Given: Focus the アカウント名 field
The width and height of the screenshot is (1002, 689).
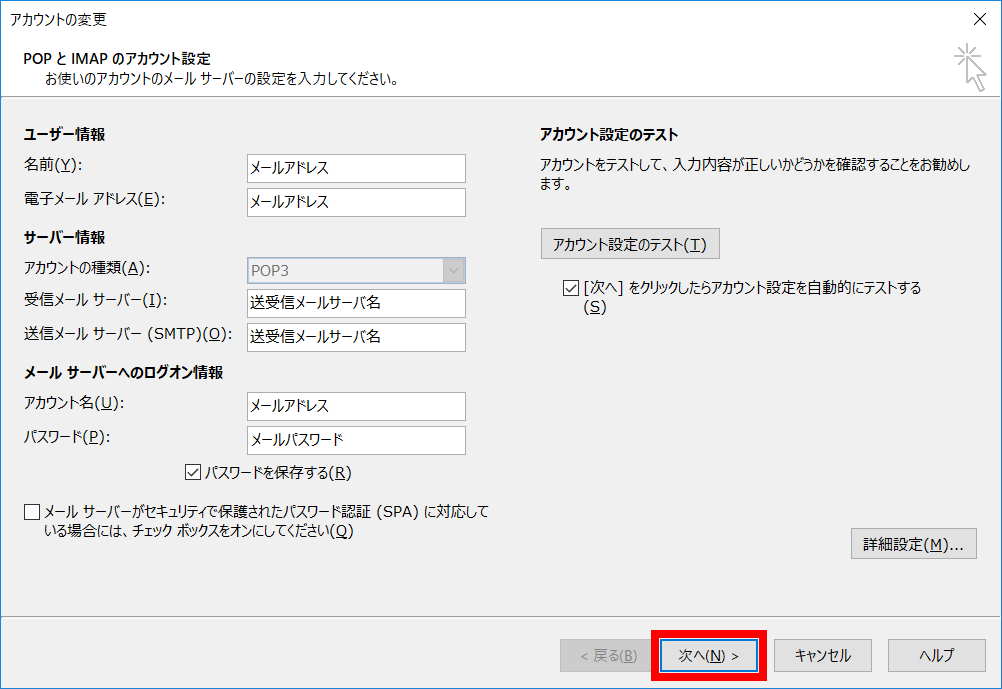Looking at the screenshot, I should 356,406.
